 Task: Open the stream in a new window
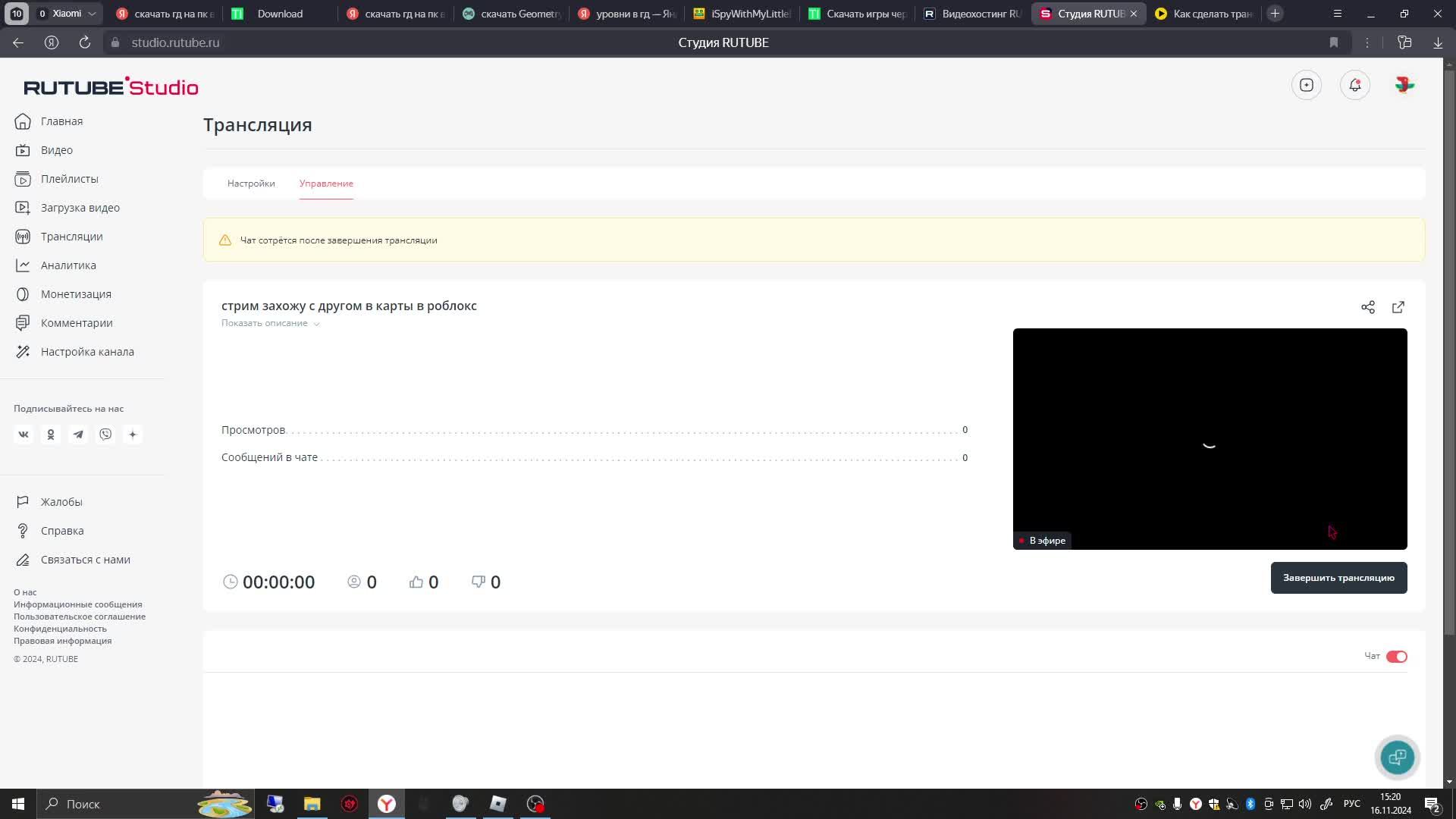pyautogui.click(x=1398, y=307)
